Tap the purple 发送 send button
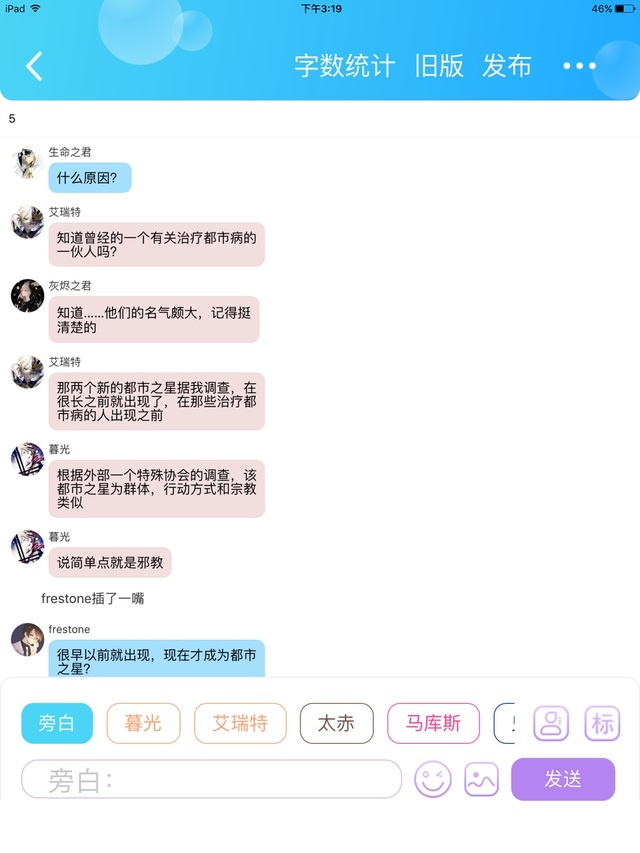Image resolution: width=640 pixels, height=853 pixels. (563, 779)
